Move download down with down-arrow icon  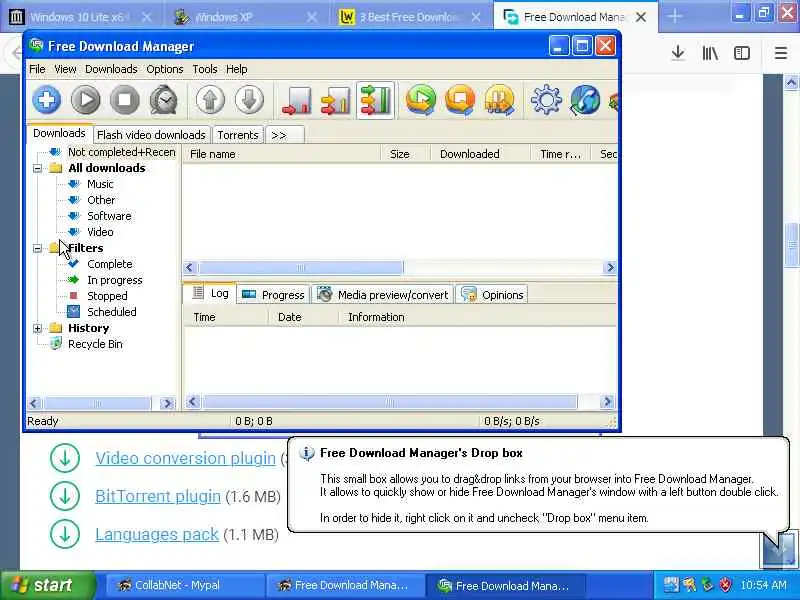pos(249,99)
